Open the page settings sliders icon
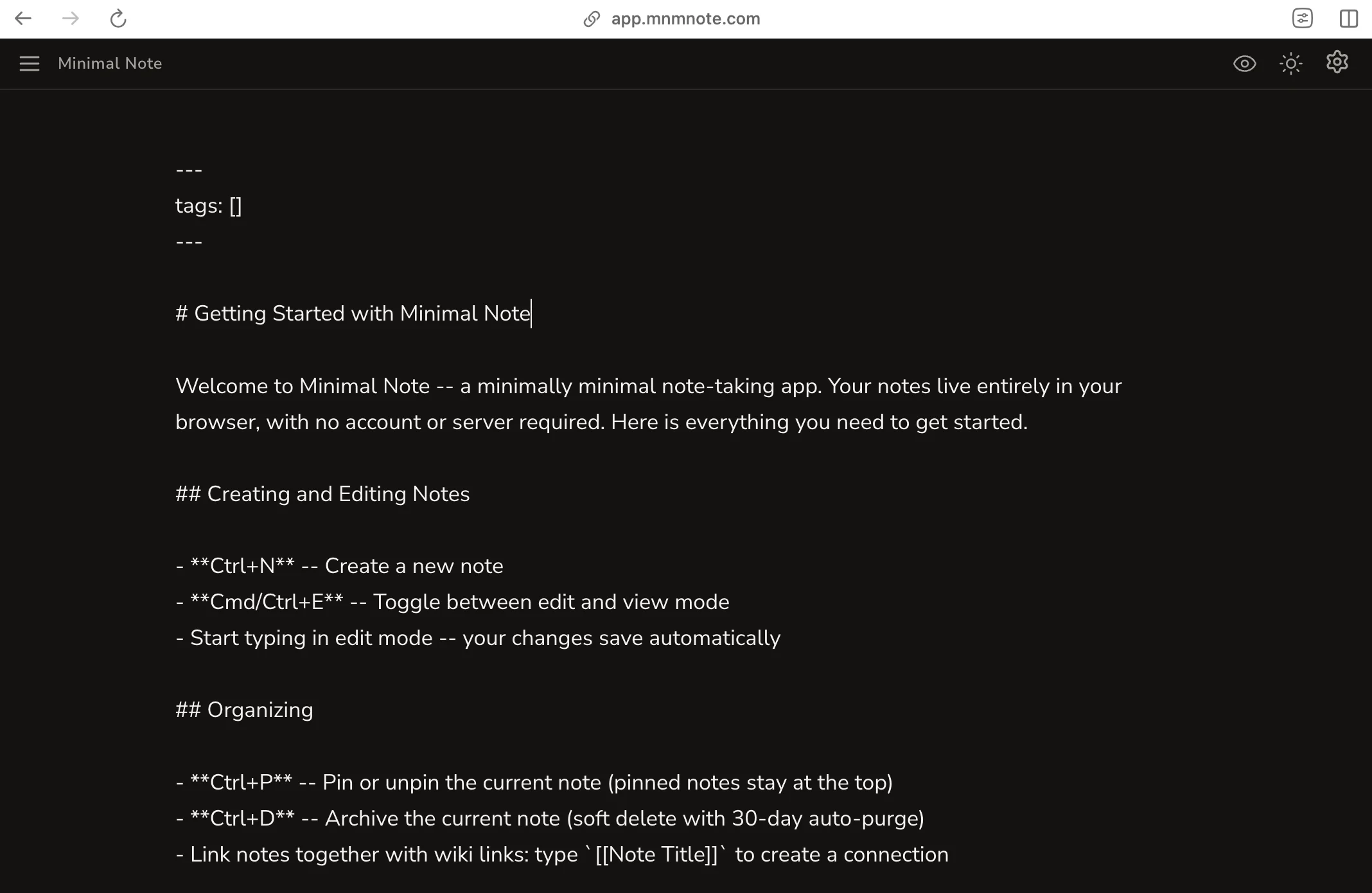 (x=1304, y=19)
